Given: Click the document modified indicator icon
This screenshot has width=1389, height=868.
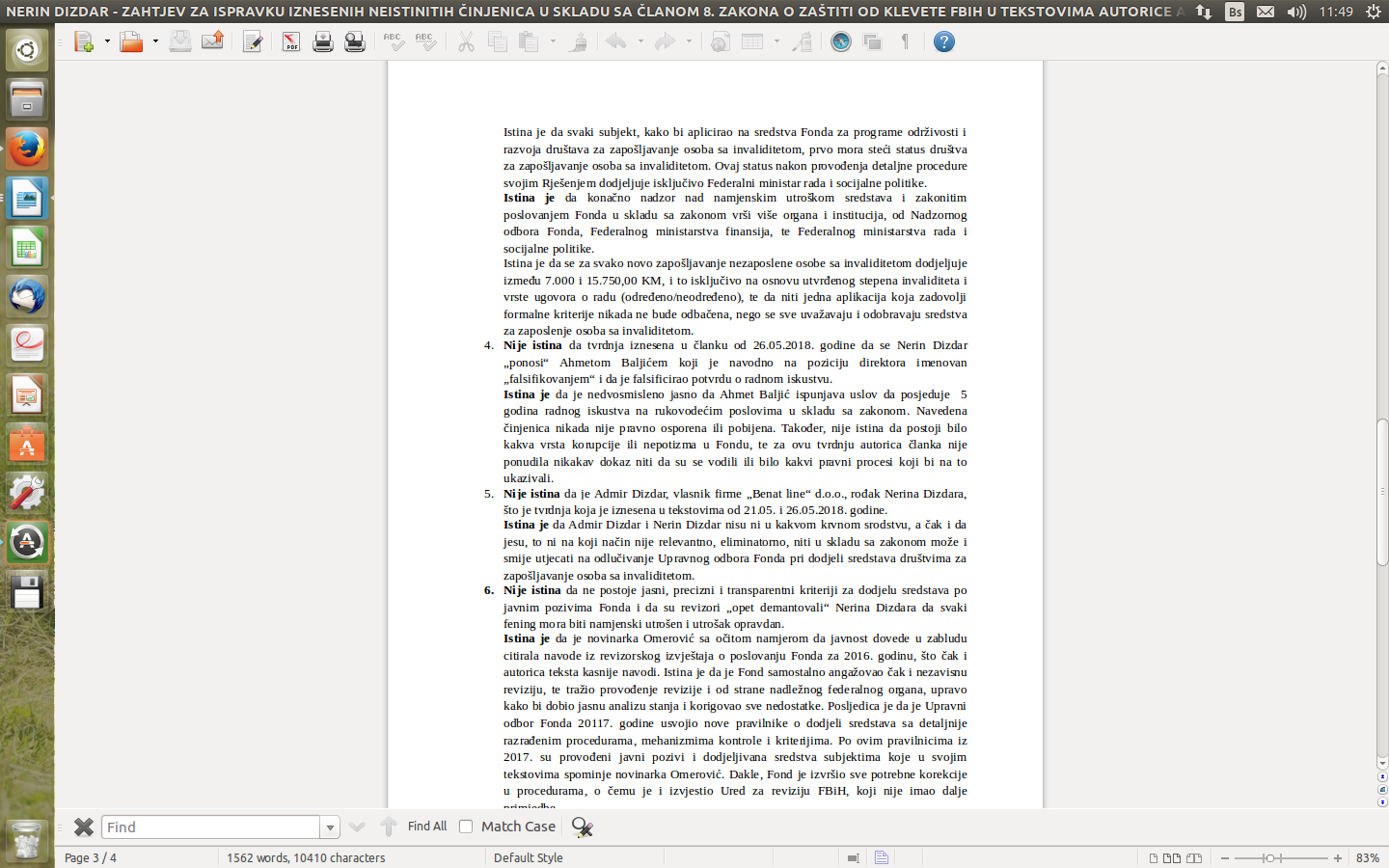Looking at the screenshot, I should [x=881, y=857].
